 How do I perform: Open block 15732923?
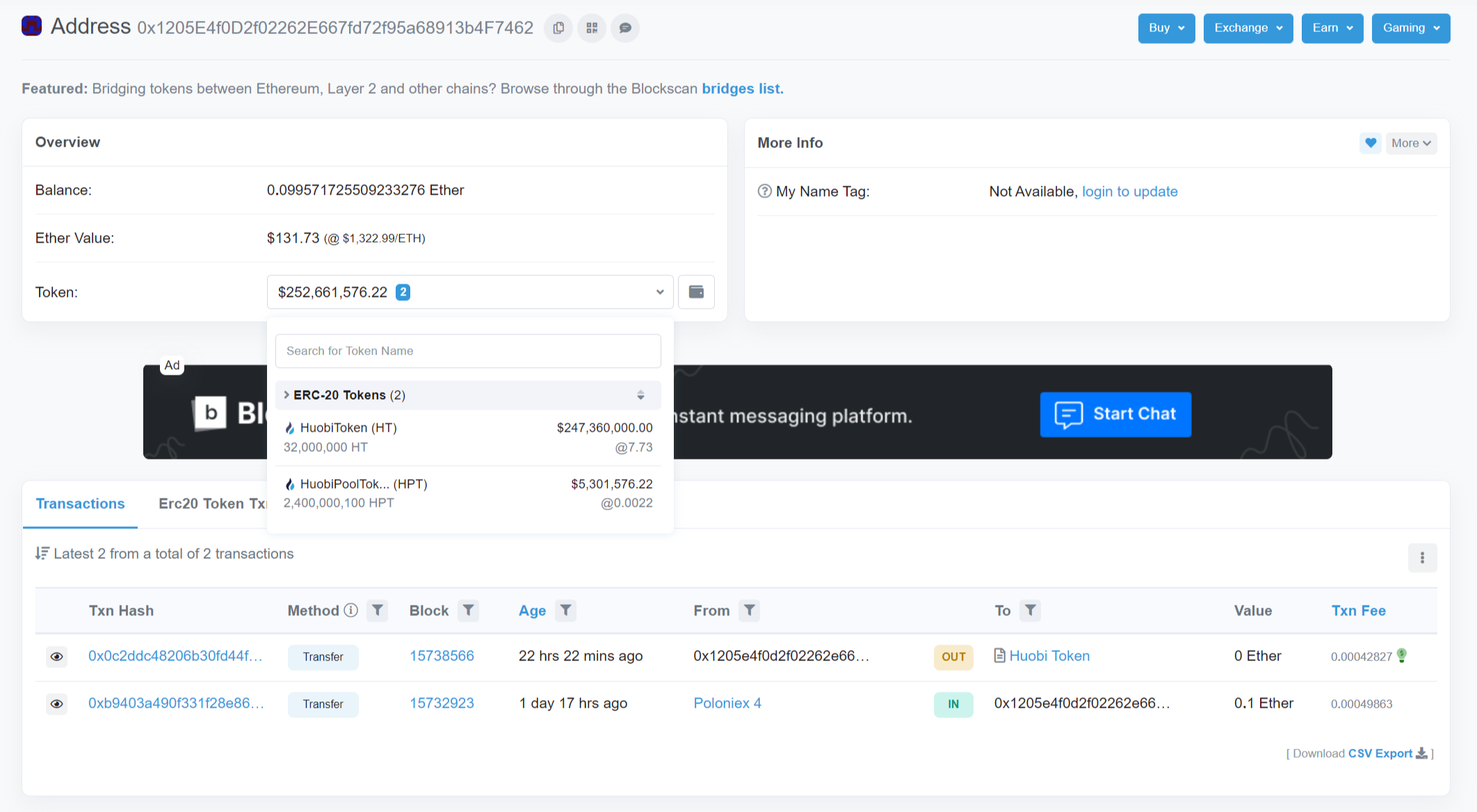(x=442, y=703)
